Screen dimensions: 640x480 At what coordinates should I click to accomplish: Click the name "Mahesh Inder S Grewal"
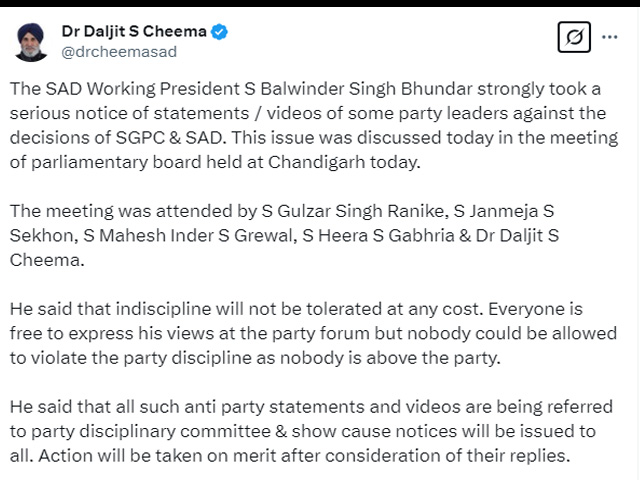[x=197, y=236]
